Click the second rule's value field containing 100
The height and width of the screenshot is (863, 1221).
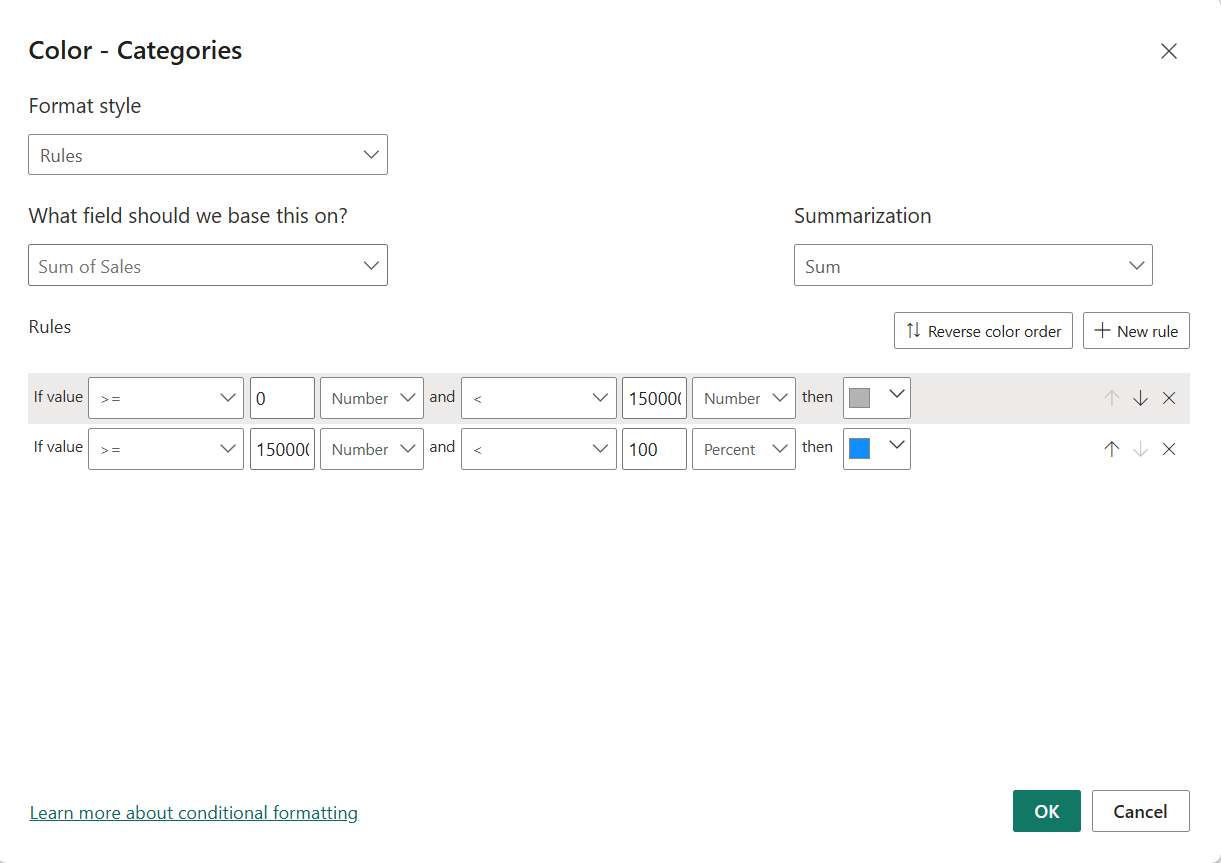[654, 449]
